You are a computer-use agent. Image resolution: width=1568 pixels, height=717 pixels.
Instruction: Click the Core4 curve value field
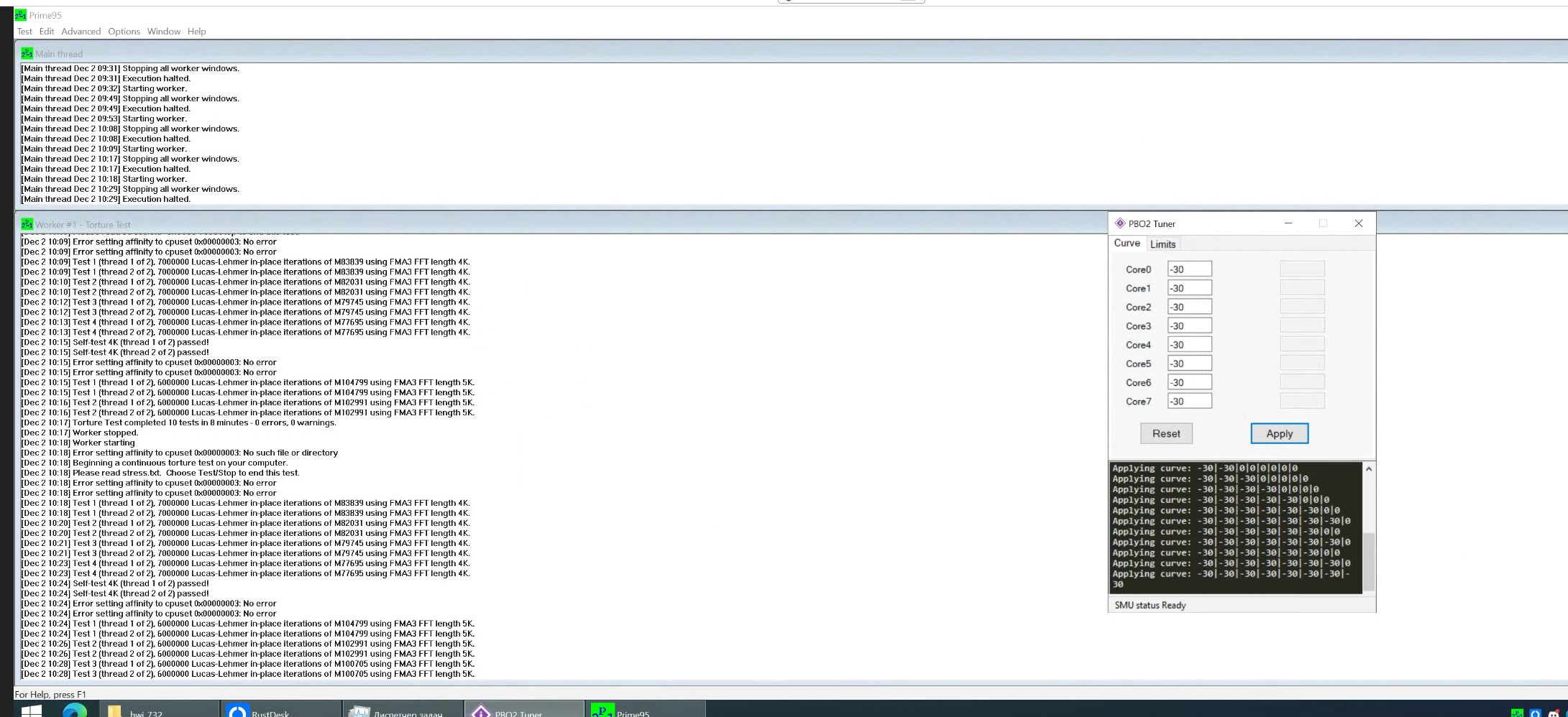tap(1189, 345)
